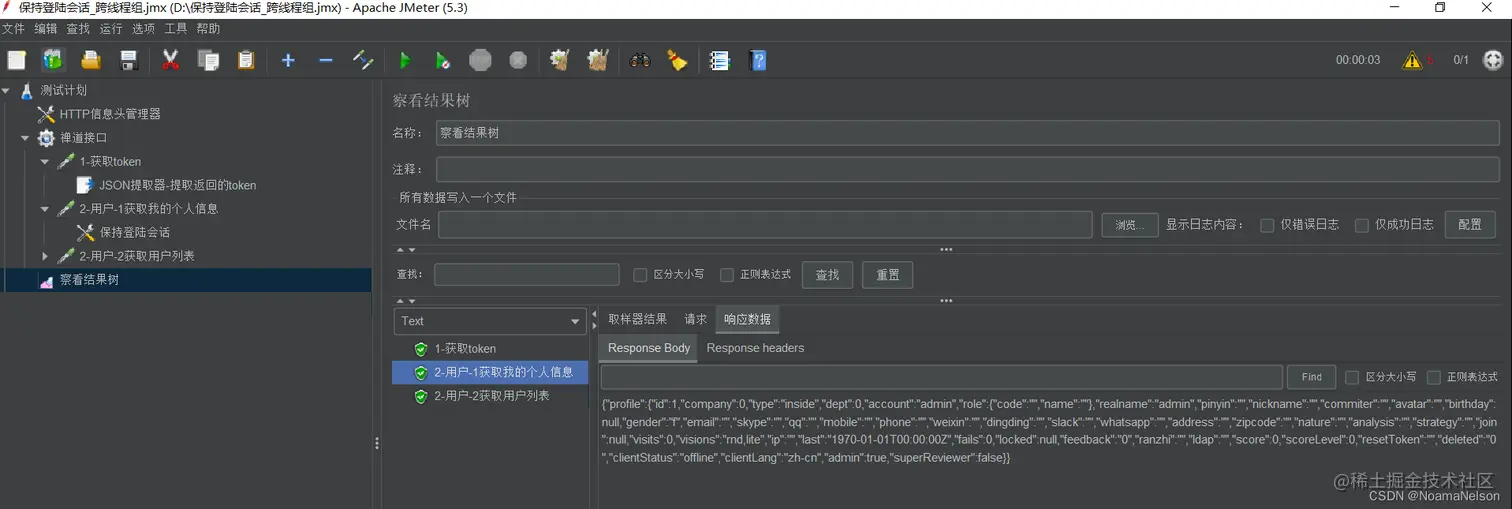Click the Toggle enable/disable toolbar icon
Viewport: 1512px width, 509px height.
tap(363, 60)
